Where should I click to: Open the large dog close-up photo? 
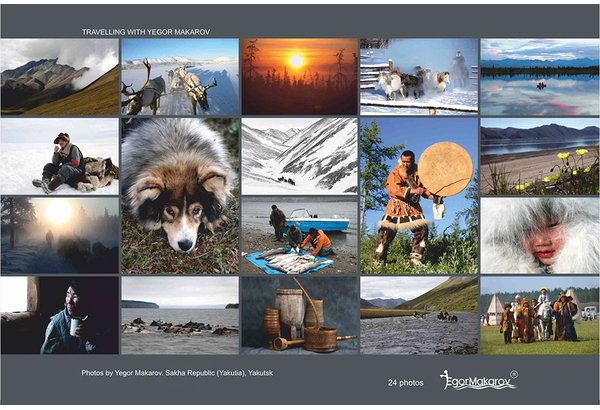(x=180, y=196)
